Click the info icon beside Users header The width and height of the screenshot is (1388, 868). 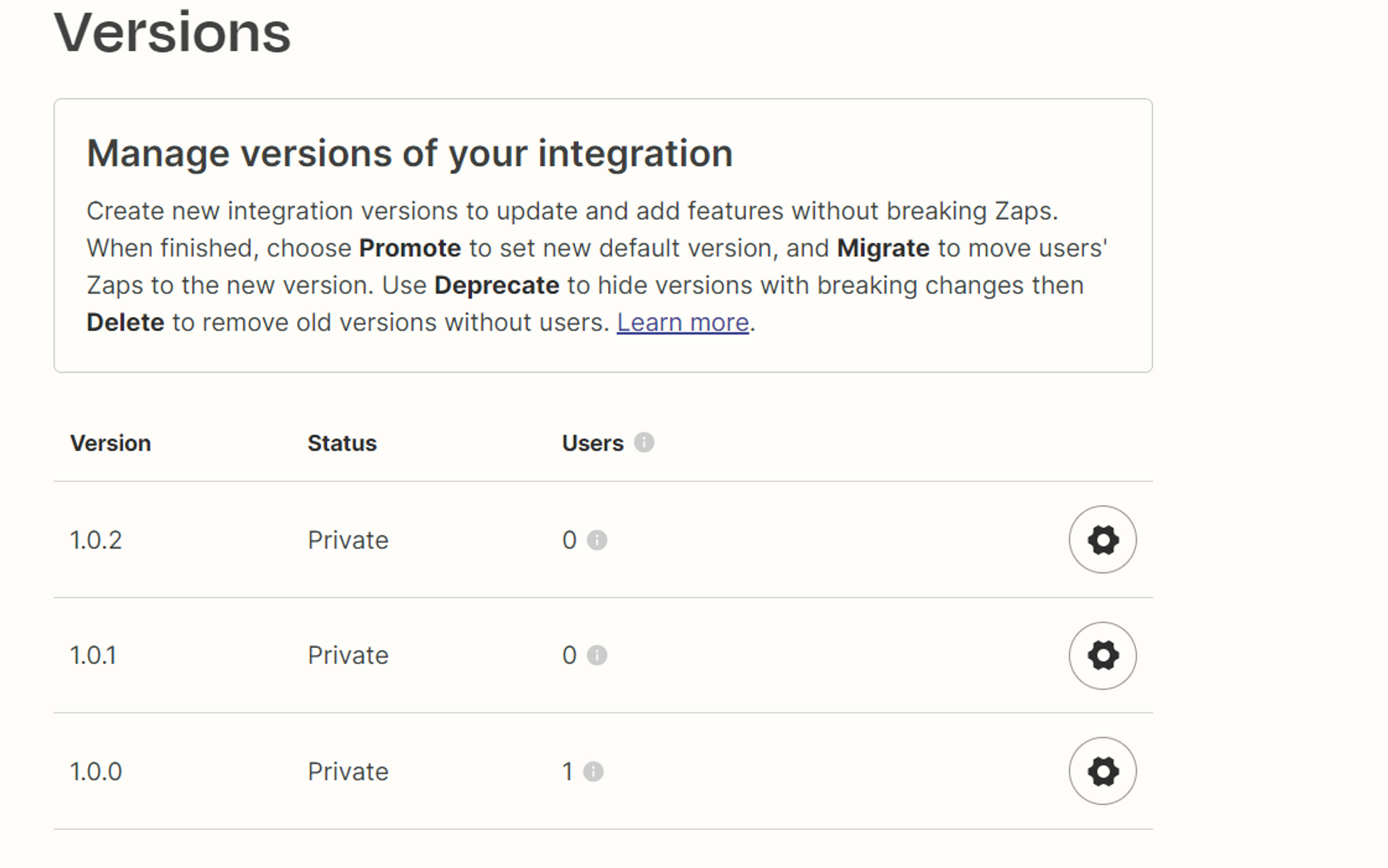coord(645,442)
